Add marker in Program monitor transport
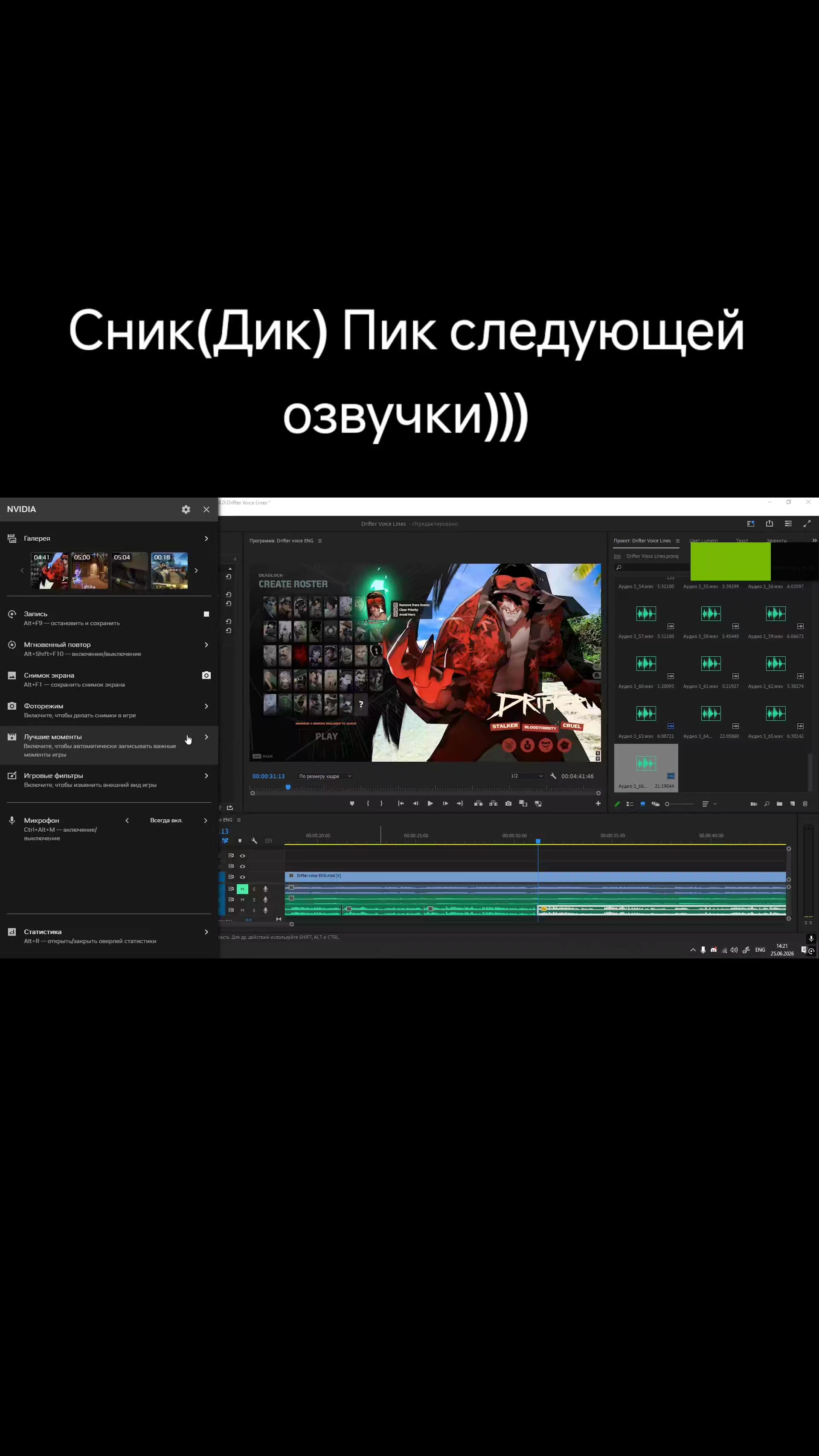Viewport: 819px width, 1456px height. pyautogui.click(x=352, y=803)
